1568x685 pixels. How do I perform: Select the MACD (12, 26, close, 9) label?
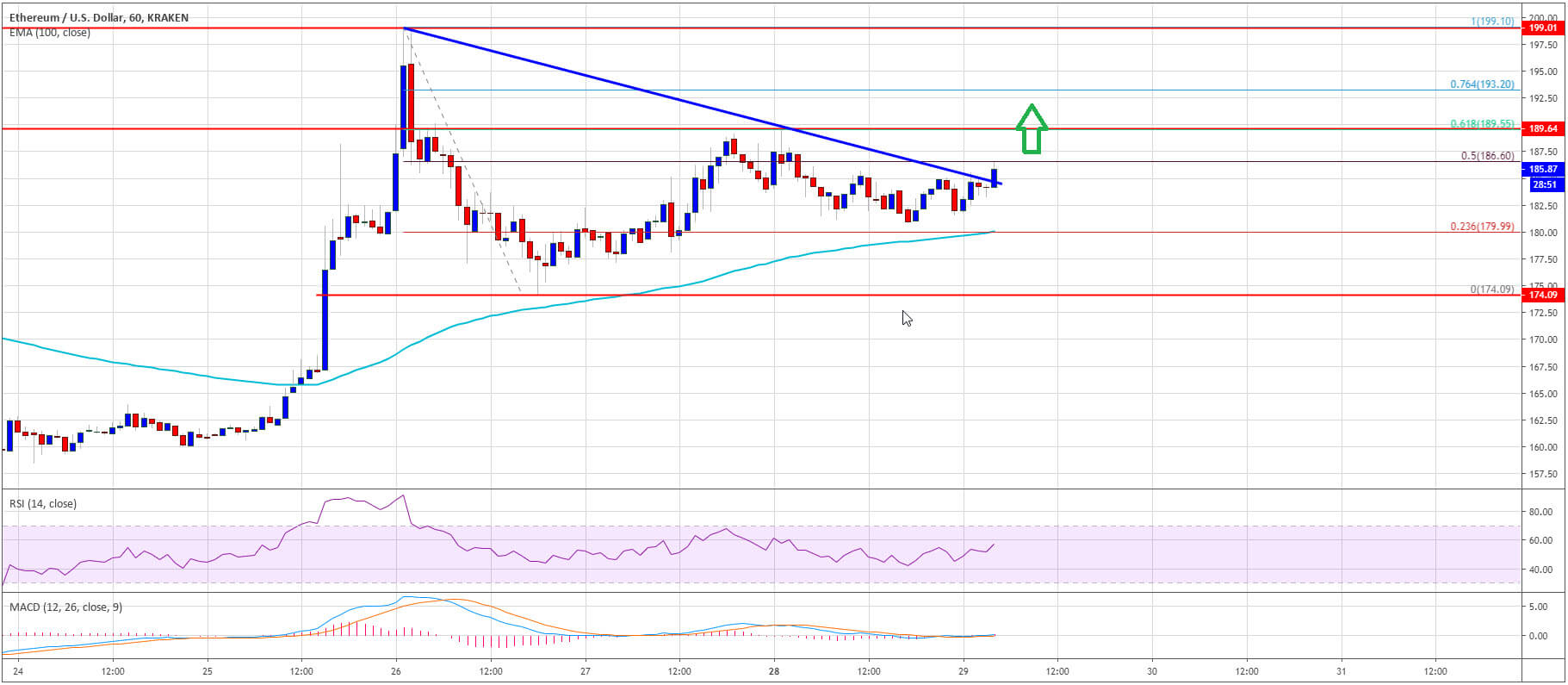(66, 607)
